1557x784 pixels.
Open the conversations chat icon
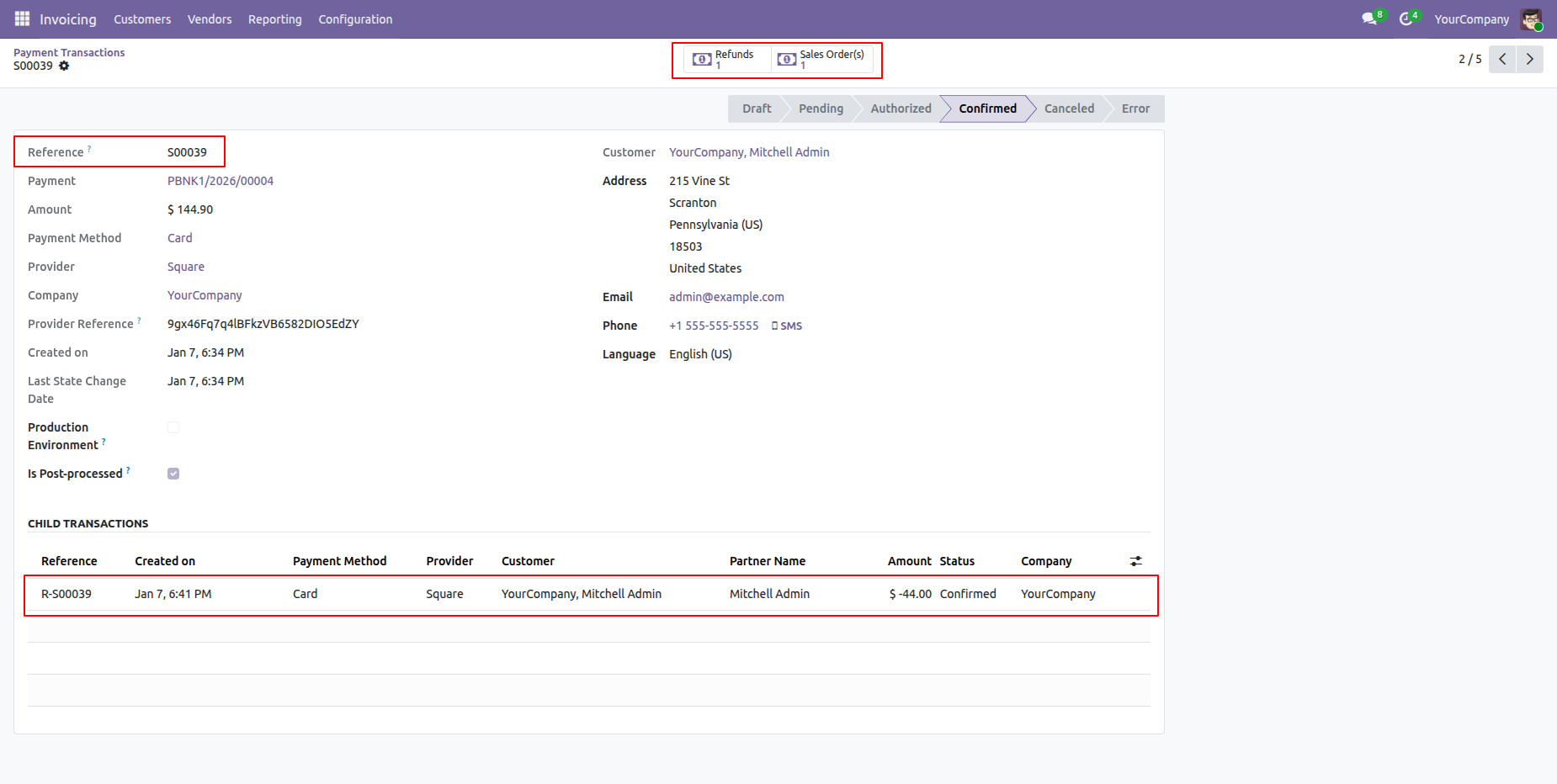(1369, 19)
